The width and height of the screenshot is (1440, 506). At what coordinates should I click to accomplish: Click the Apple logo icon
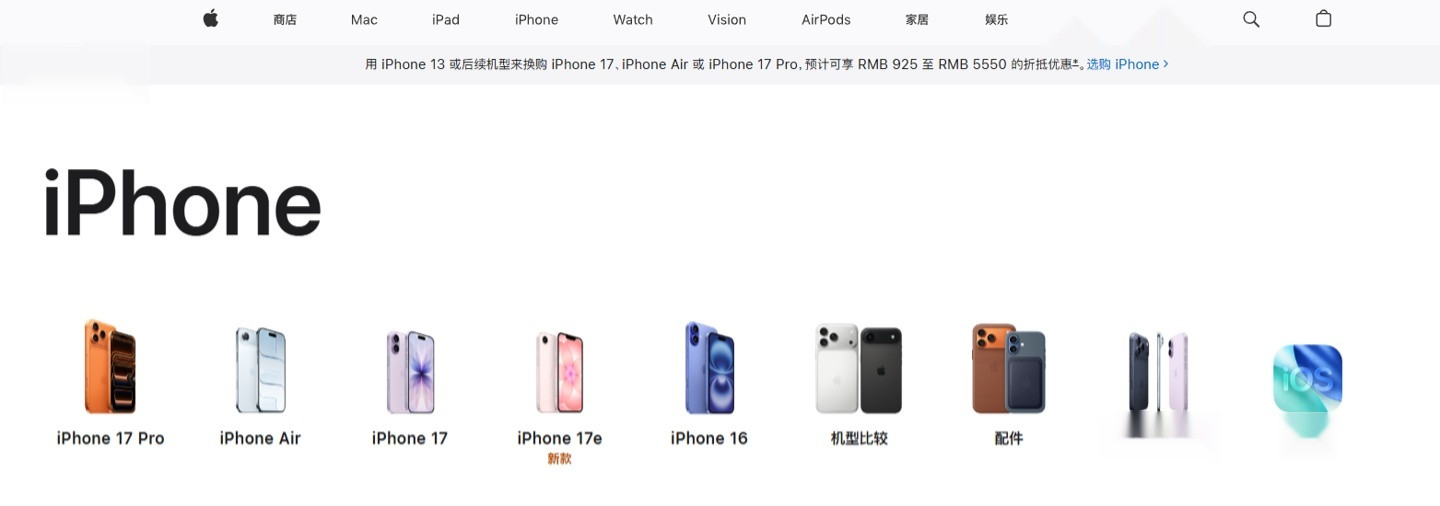(x=210, y=18)
